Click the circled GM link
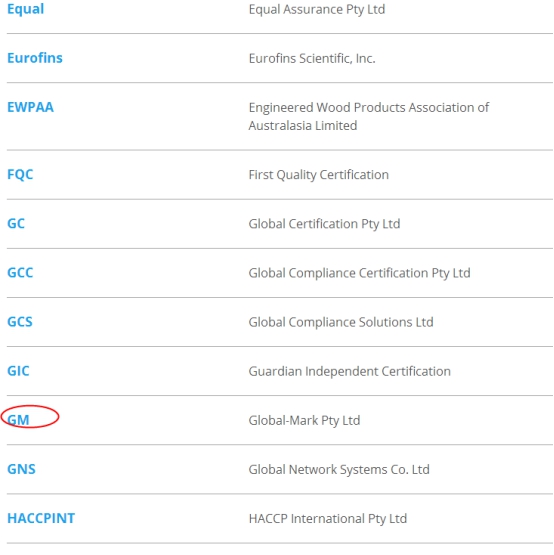The width and height of the screenshot is (554, 555). [18, 420]
